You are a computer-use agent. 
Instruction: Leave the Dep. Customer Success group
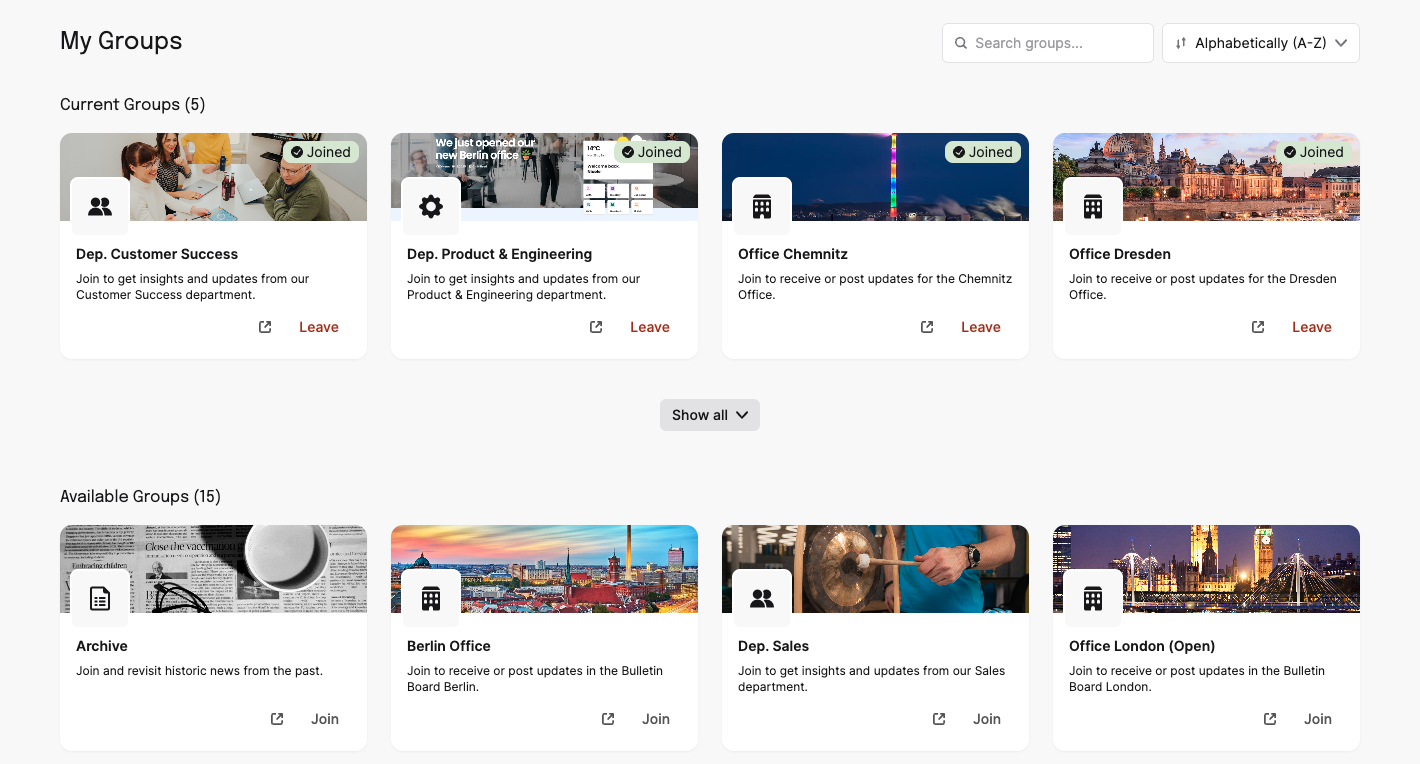click(319, 327)
